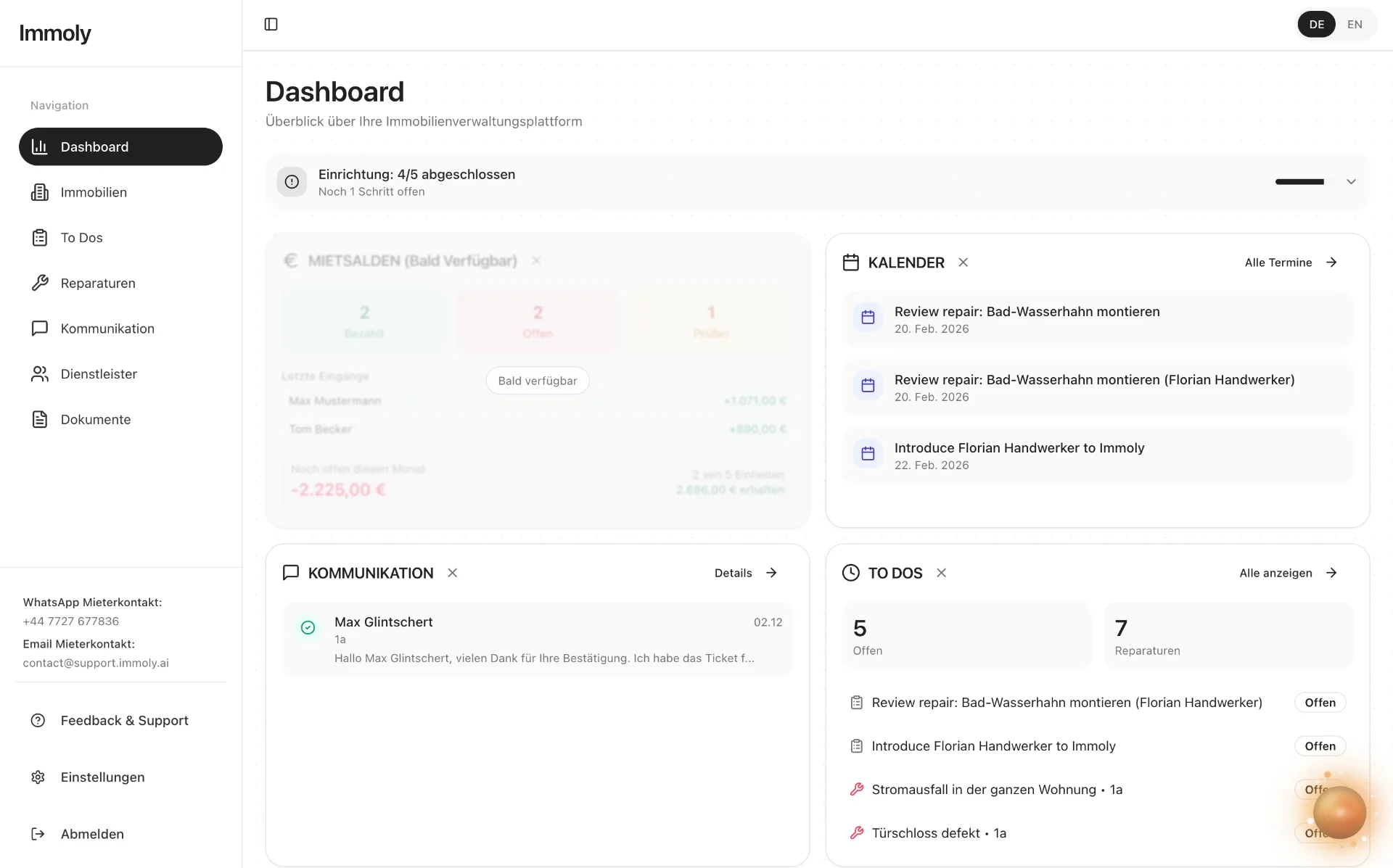
Task: Open Review repair (Florian Handwerker) to-do item
Action: click(x=1067, y=703)
